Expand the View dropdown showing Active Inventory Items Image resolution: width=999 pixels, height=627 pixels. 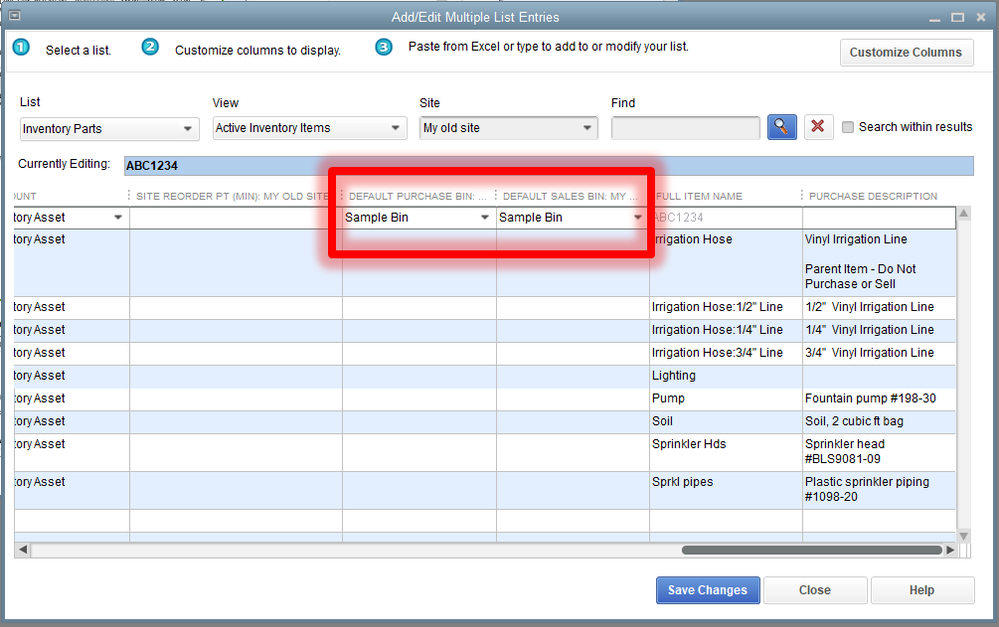pyautogui.click(x=309, y=128)
